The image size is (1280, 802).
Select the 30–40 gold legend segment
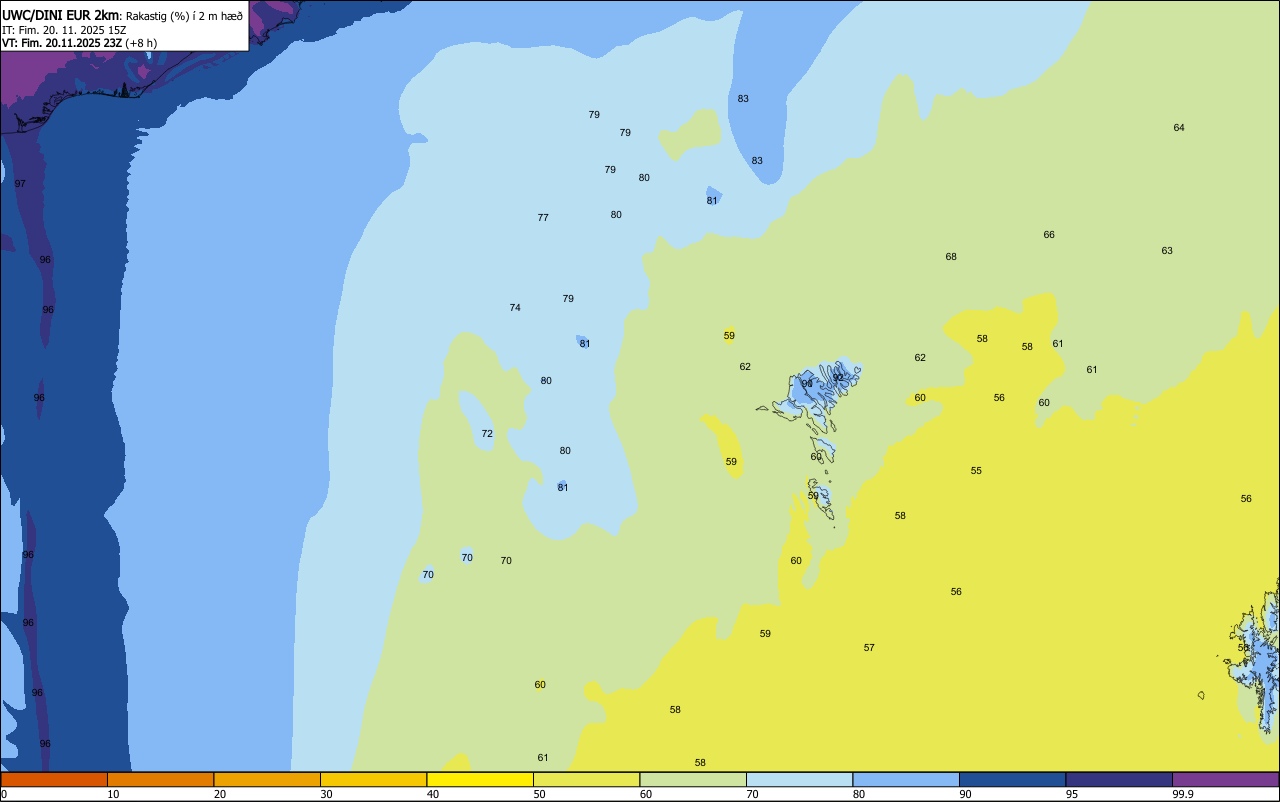(x=373, y=779)
